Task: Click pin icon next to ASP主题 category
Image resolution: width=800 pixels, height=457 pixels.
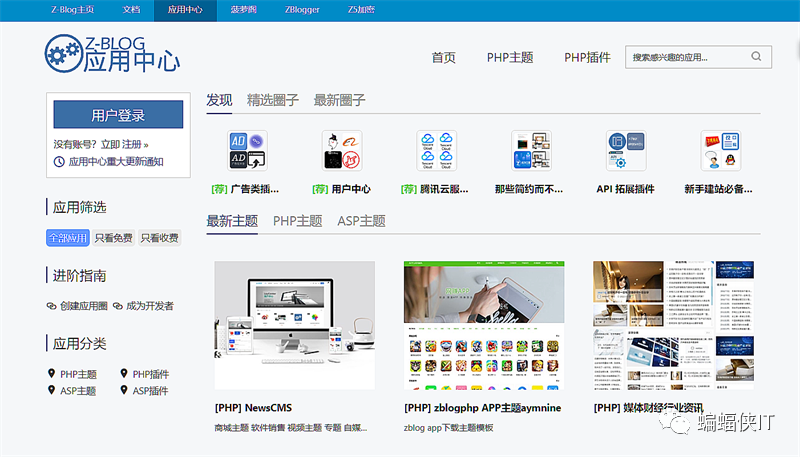Action: point(52,390)
